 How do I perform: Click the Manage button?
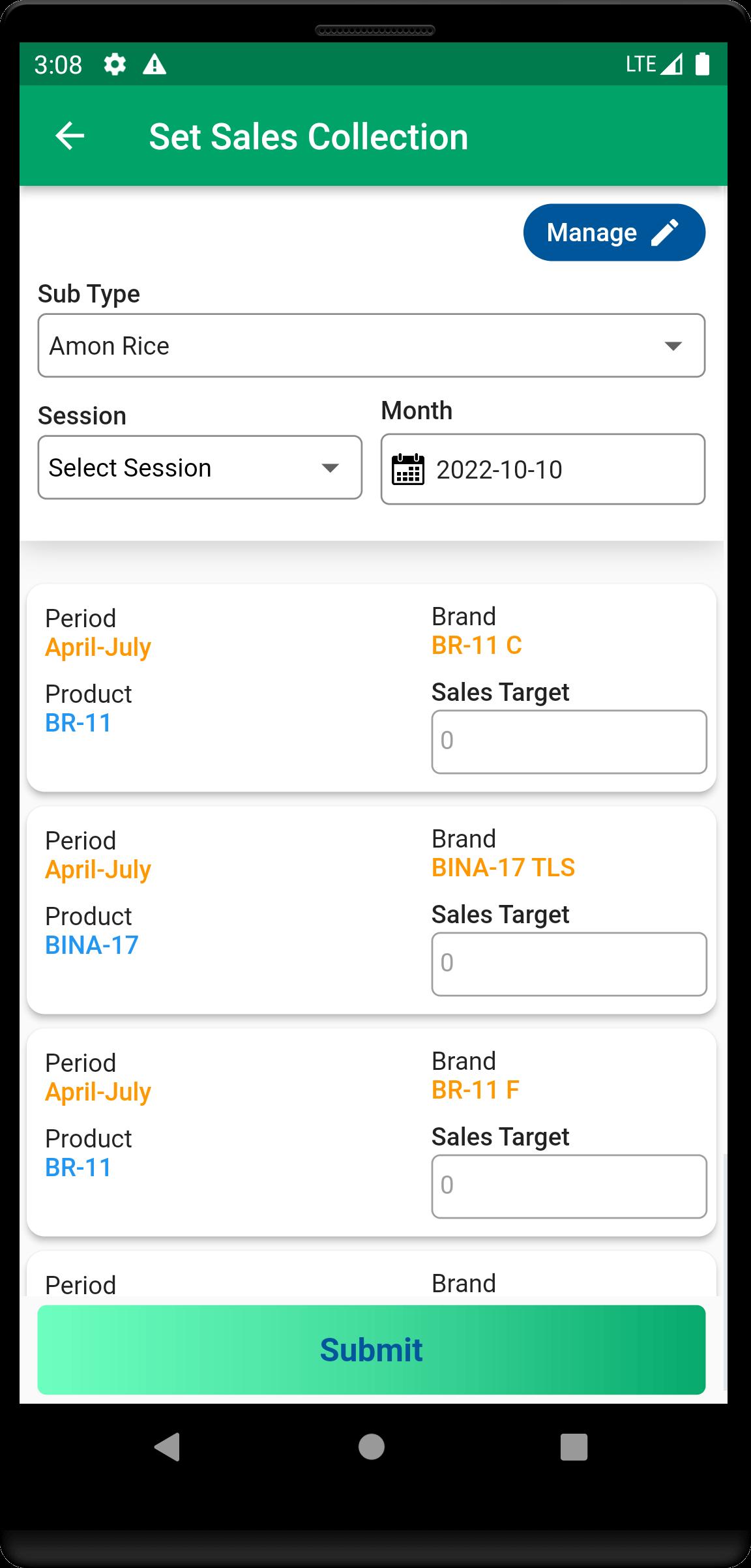[614, 233]
